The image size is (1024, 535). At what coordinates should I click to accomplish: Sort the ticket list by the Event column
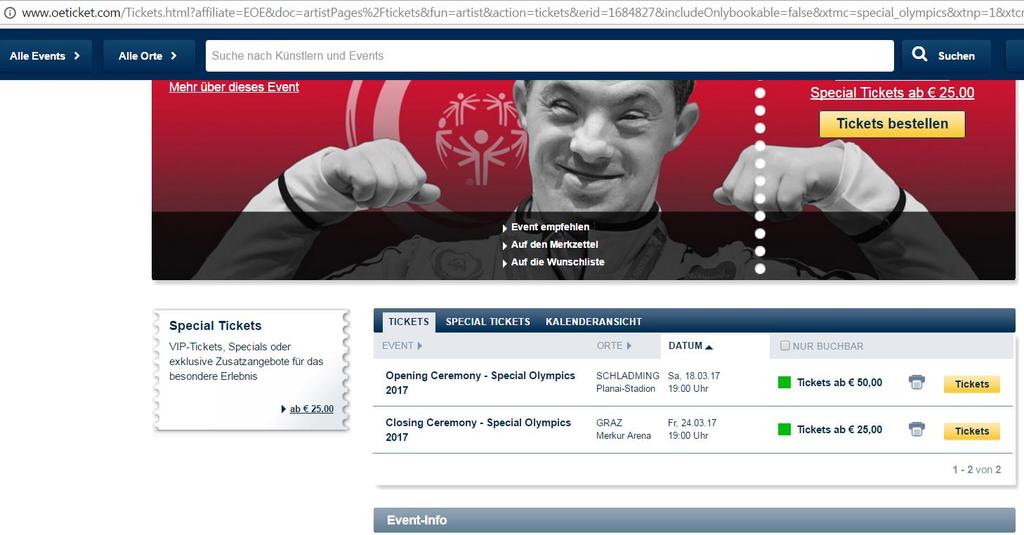[x=402, y=346]
